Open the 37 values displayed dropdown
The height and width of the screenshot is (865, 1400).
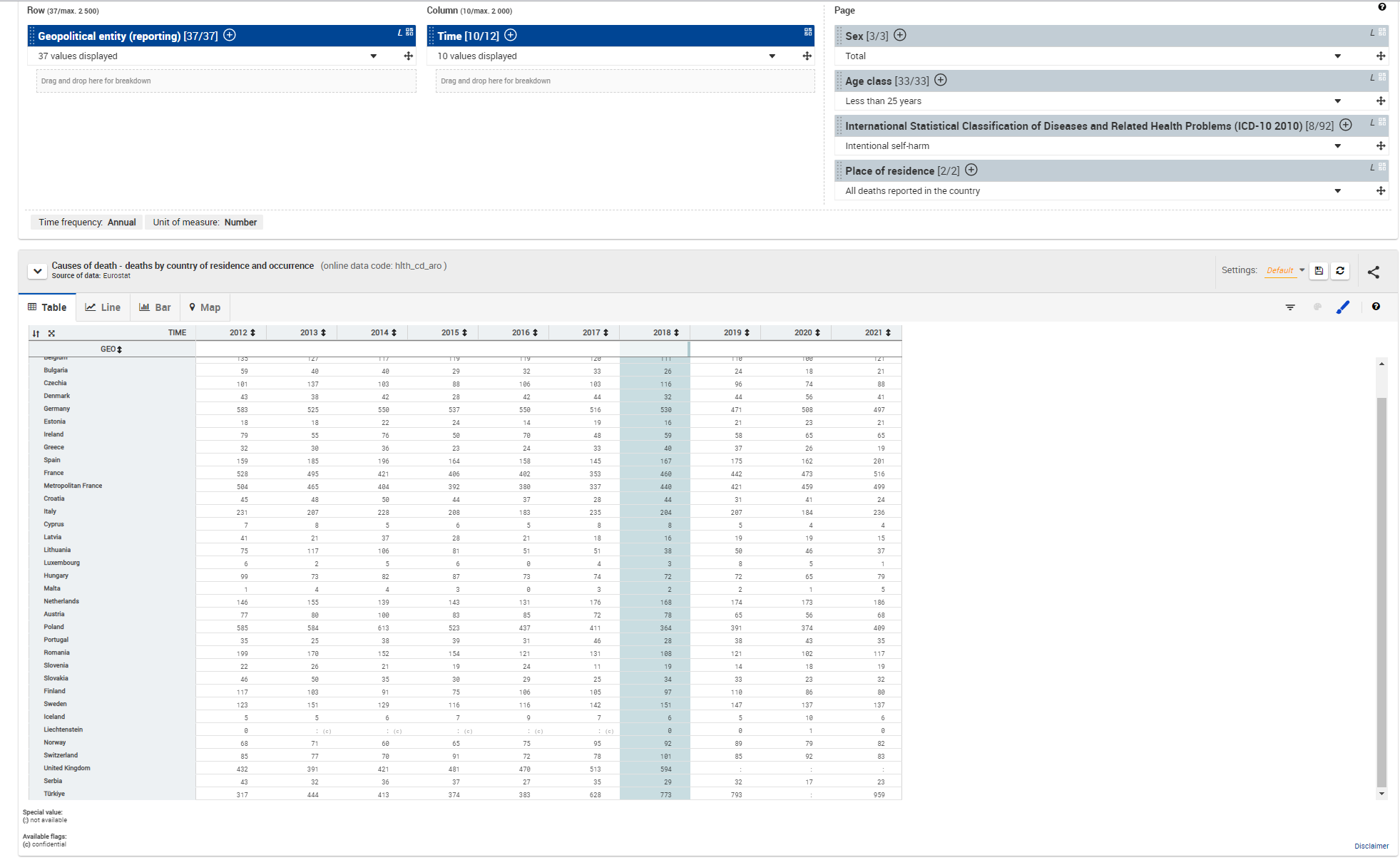coord(373,56)
